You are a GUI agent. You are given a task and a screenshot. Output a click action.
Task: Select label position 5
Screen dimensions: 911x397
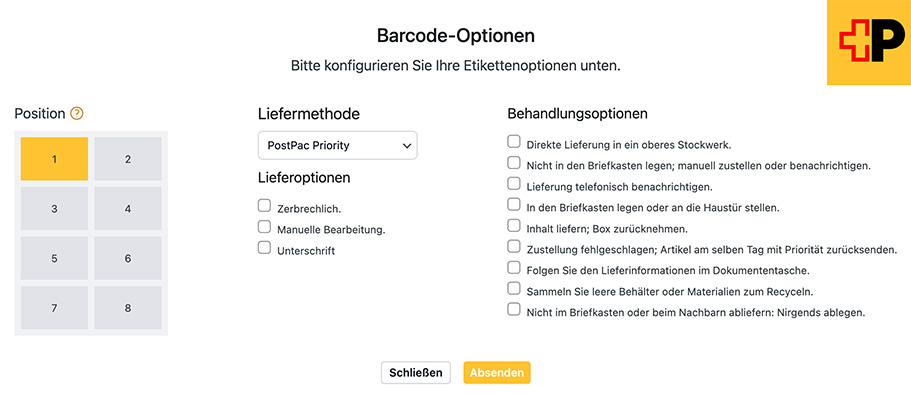pyautogui.click(x=54, y=258)
